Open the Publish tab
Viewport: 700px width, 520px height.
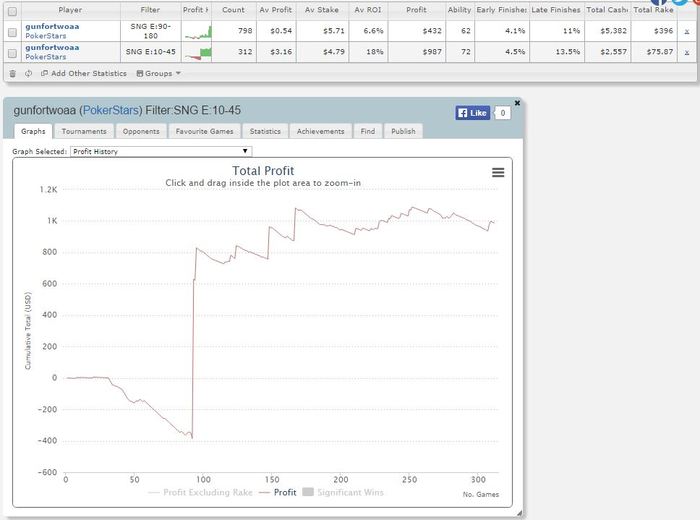403,131
